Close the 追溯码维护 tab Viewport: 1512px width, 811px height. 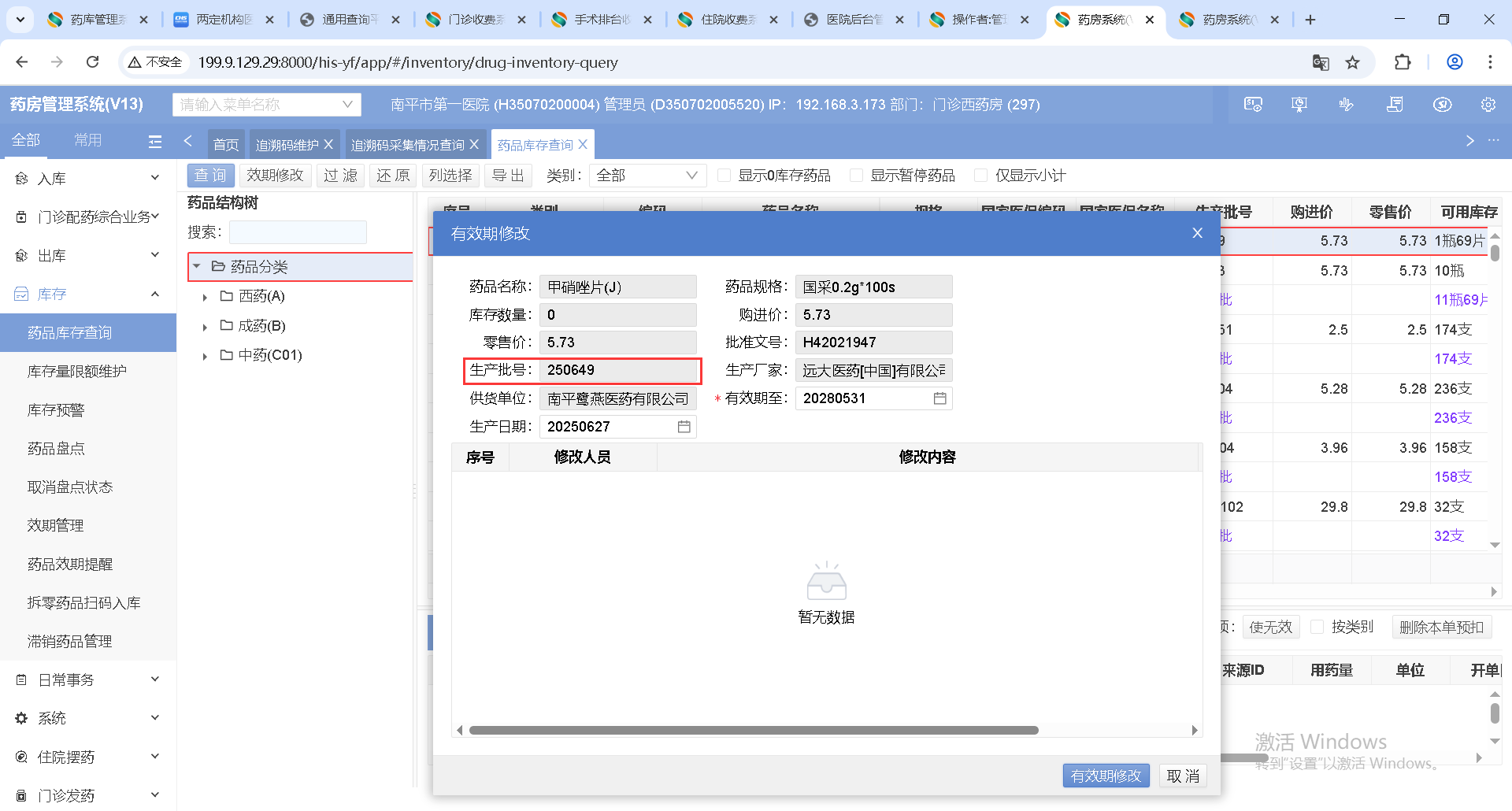click(x=328, y=145)
